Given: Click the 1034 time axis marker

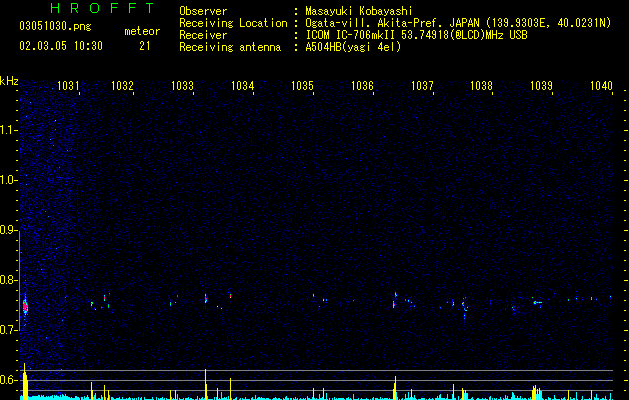Looking at the screenshot, I should coord(242,85).
